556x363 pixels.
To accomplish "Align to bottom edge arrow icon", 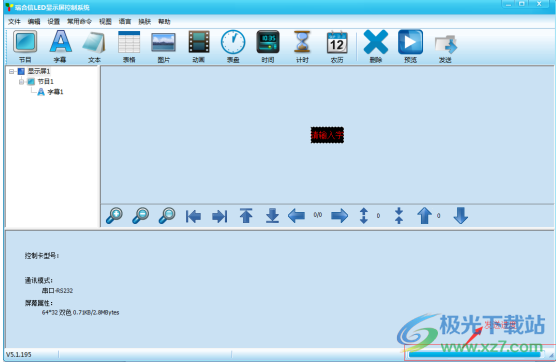I will pyautogui.click(x=272, y=216).
